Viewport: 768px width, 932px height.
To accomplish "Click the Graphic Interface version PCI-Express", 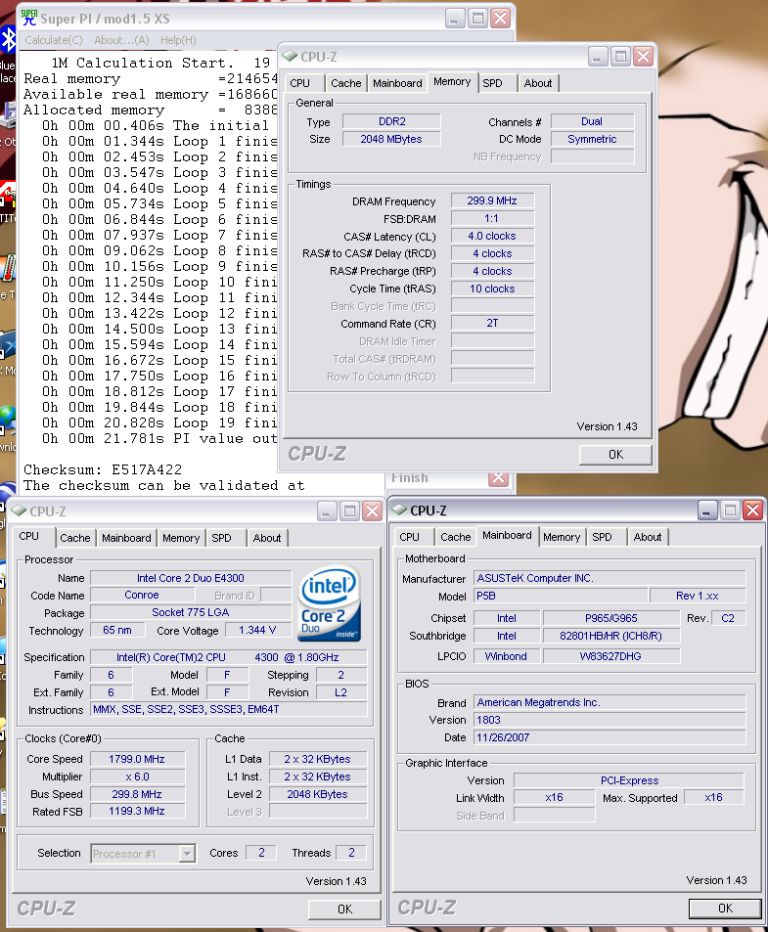I will point(629,780).
